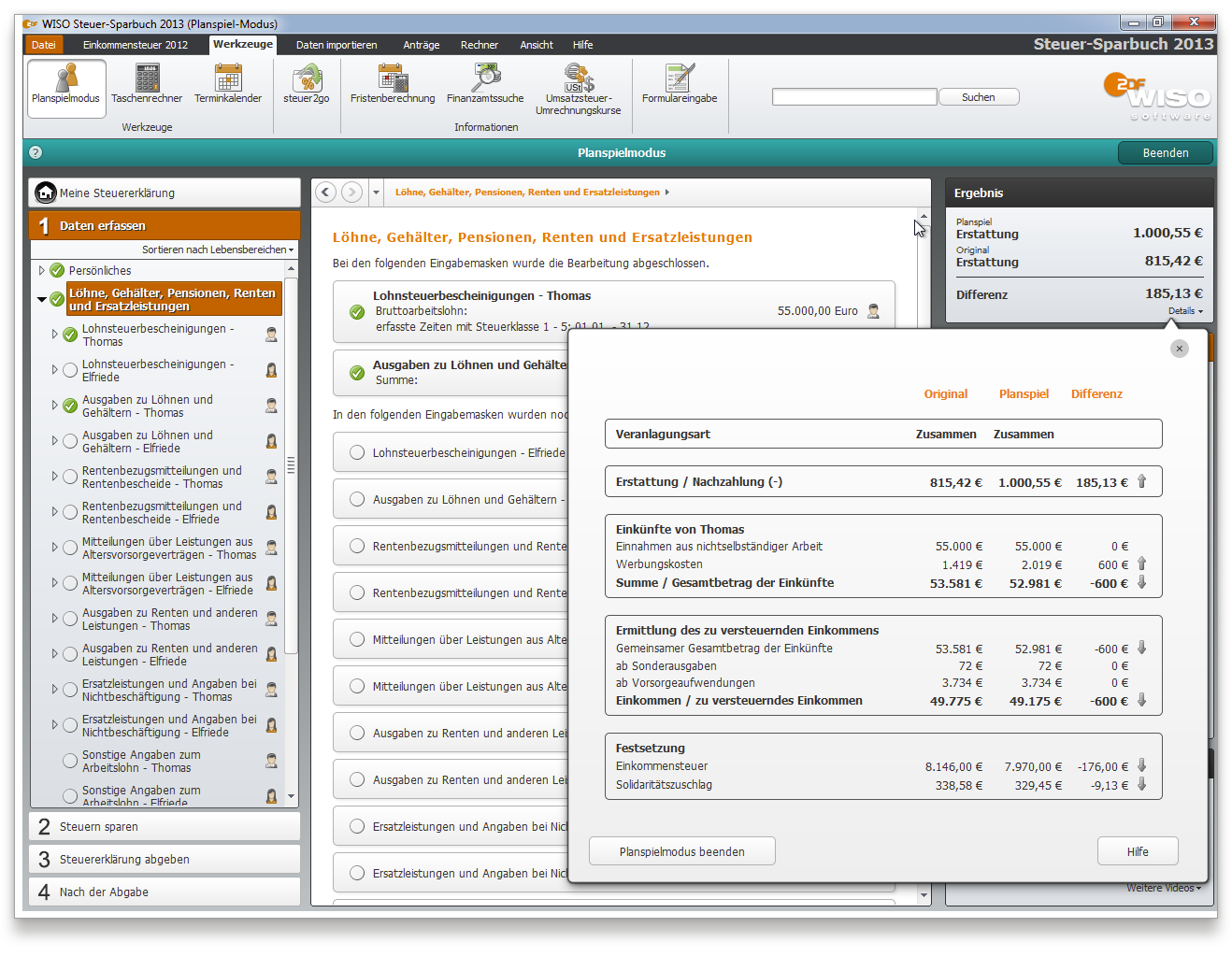This screenshot has width=1232, height=956.
Task: Open Fristenberechnung from the ribbon
Action: [x=393, y=84]
